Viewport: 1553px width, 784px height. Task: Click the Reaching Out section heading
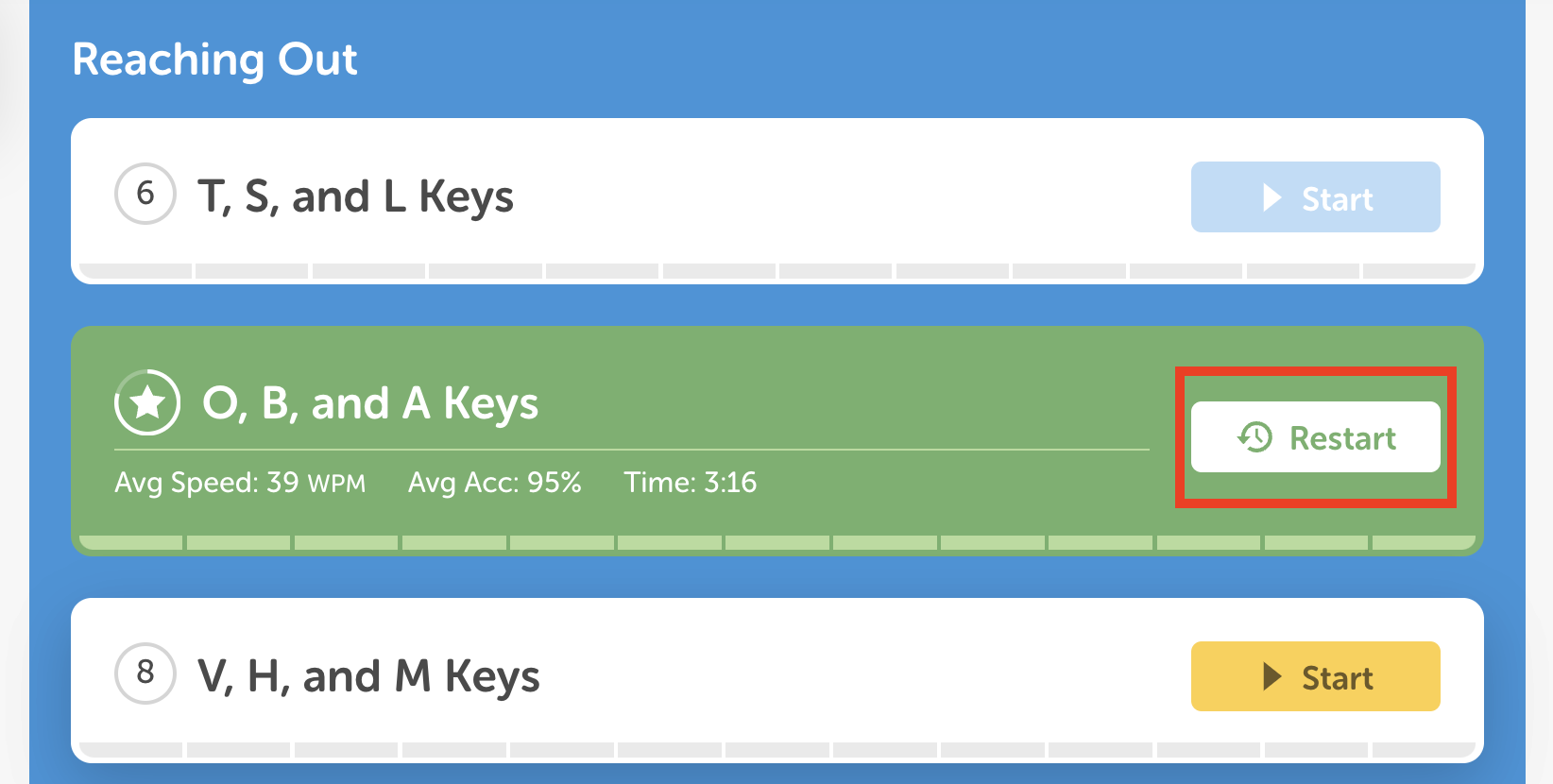tap(214, 60)
